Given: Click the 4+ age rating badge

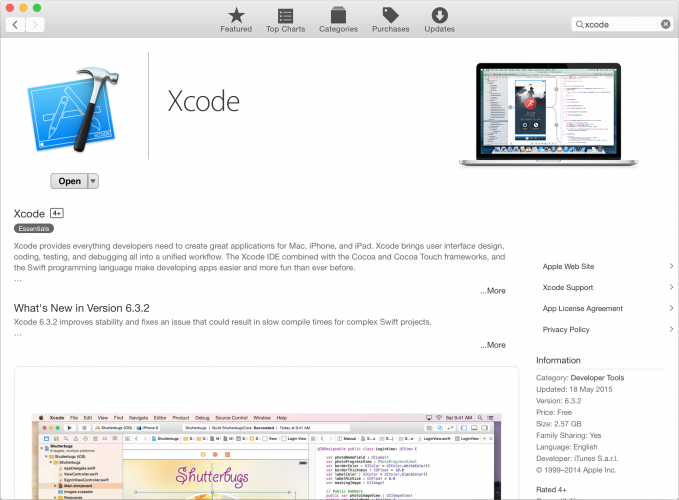Looking at the screenshot, I should point(57,213).
